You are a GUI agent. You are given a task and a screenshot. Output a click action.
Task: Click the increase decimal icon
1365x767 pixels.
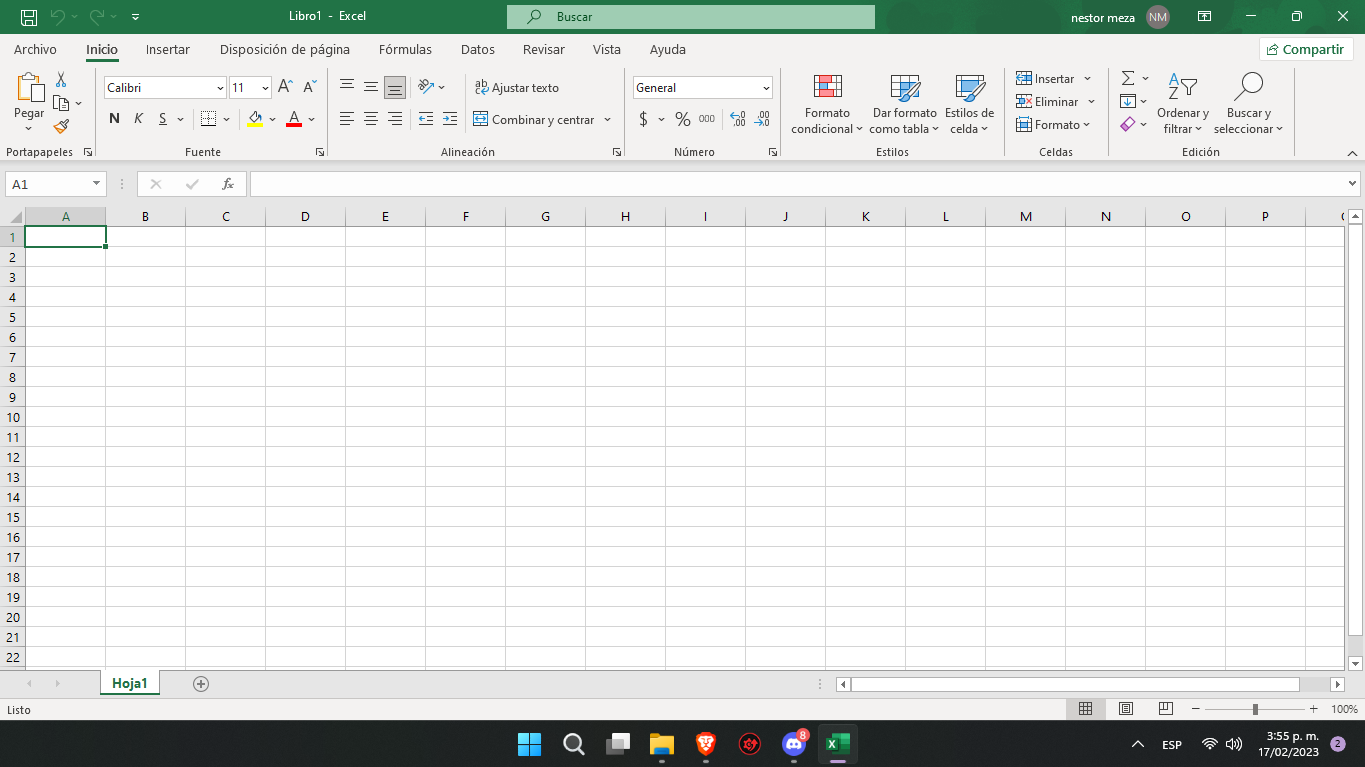[738, 119]
